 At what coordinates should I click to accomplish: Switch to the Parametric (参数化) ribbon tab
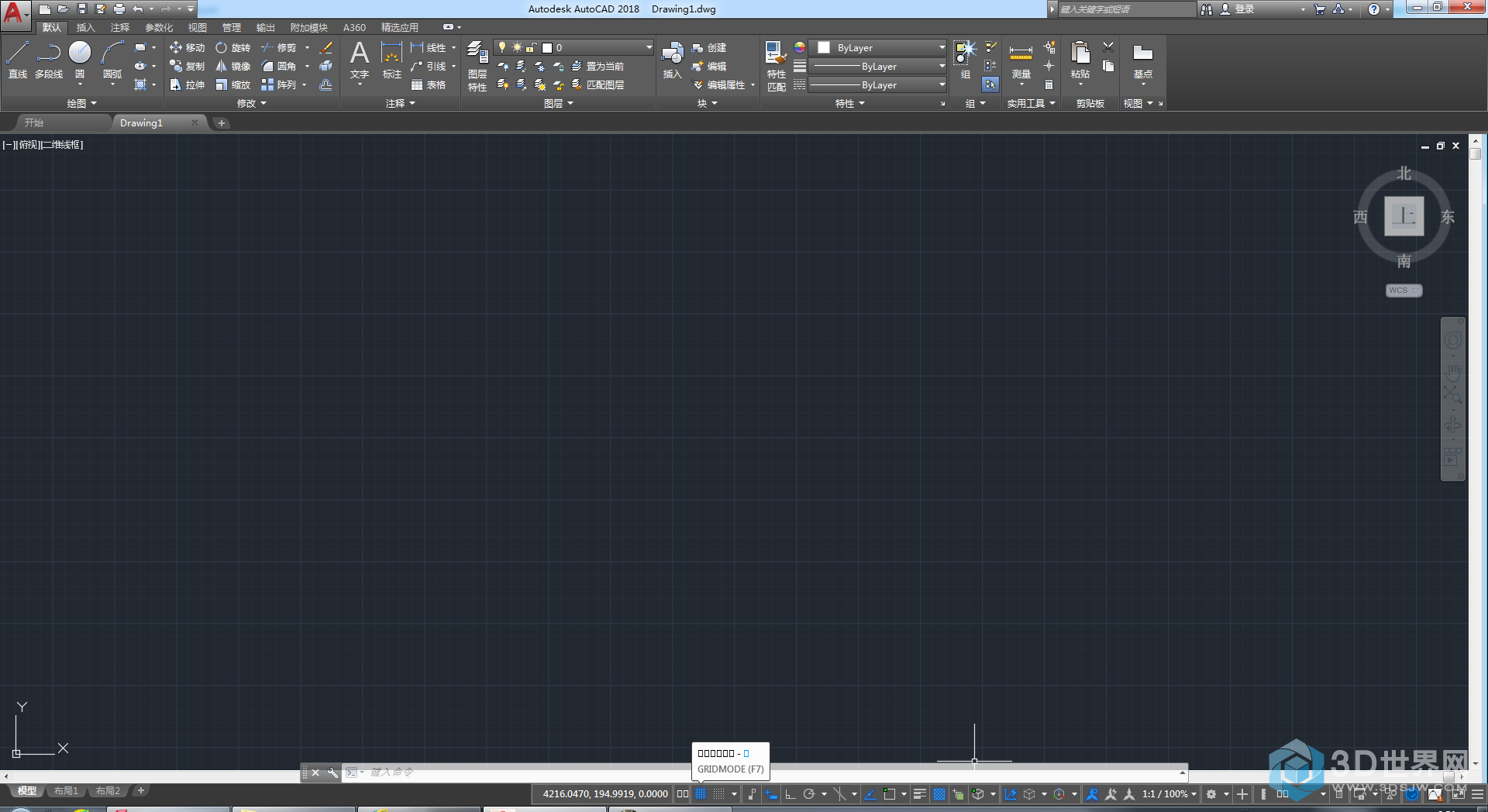pos(159,28)
